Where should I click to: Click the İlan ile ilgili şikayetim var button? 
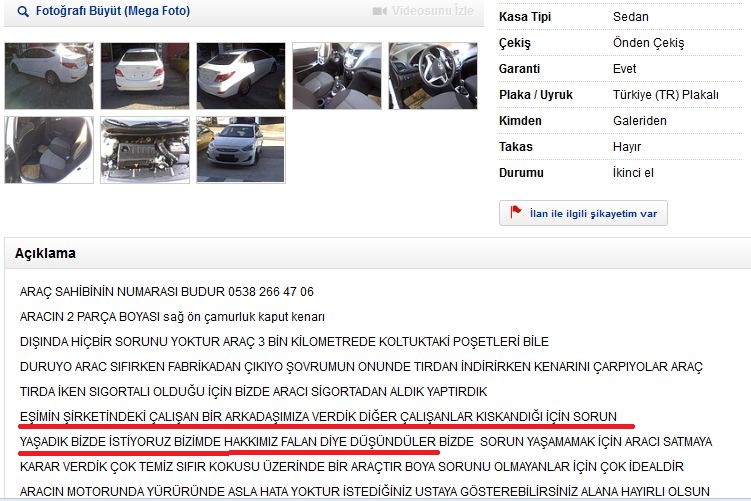pyautogui.click(x=583, y=213)
